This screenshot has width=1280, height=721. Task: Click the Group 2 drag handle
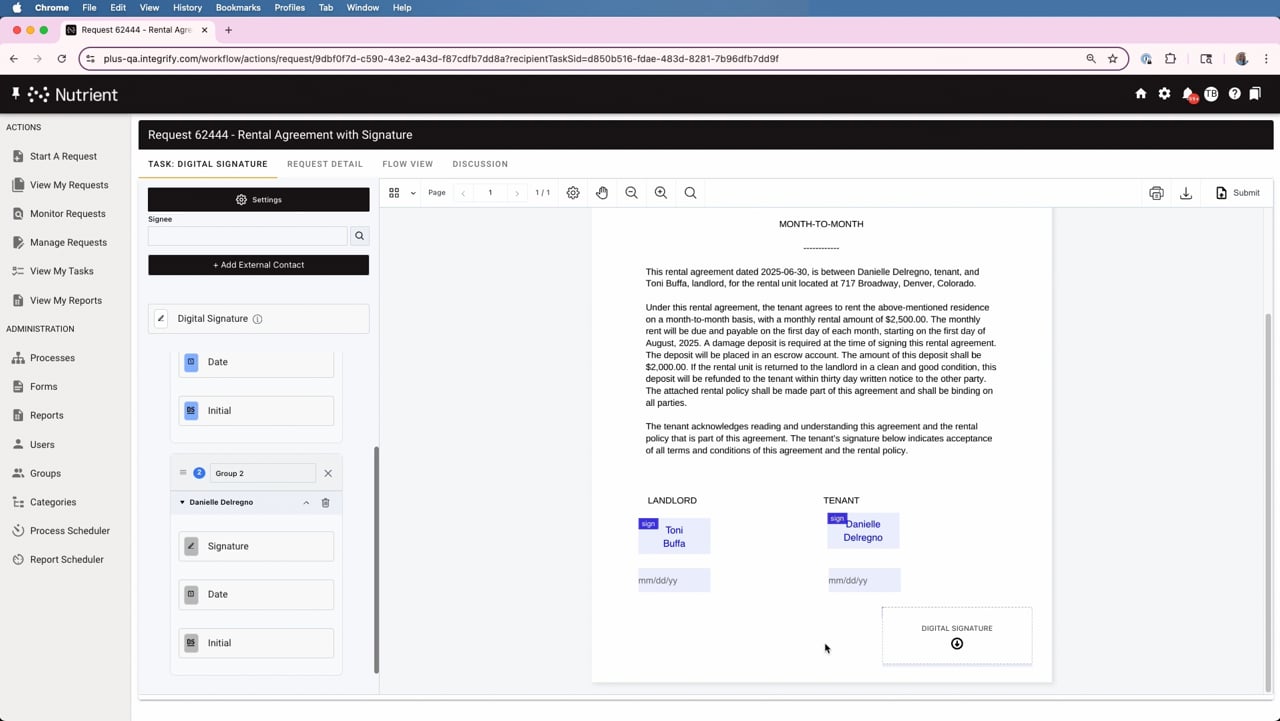click(x=183, y=473)
